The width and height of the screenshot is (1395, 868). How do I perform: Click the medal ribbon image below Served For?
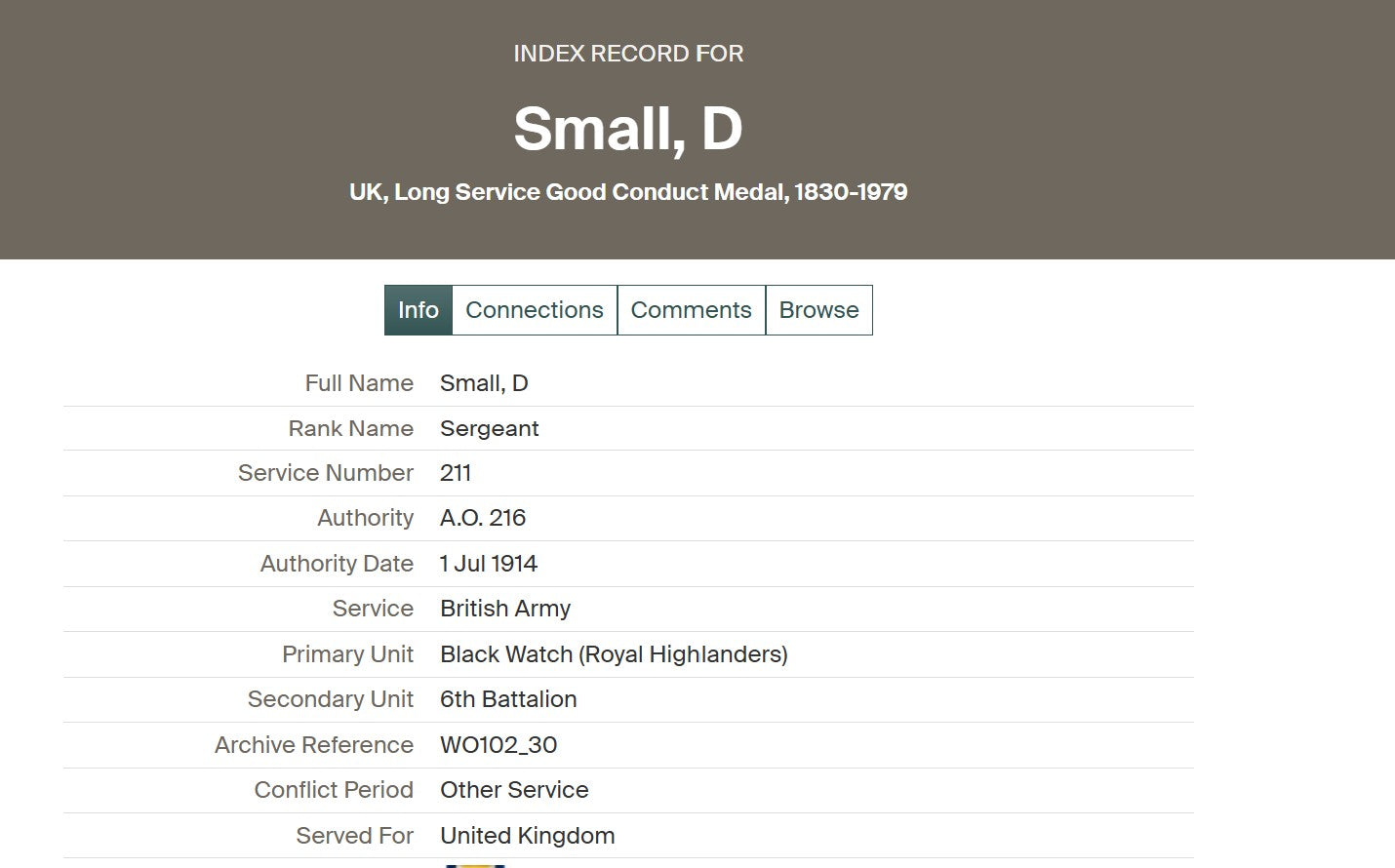(475, 864)
